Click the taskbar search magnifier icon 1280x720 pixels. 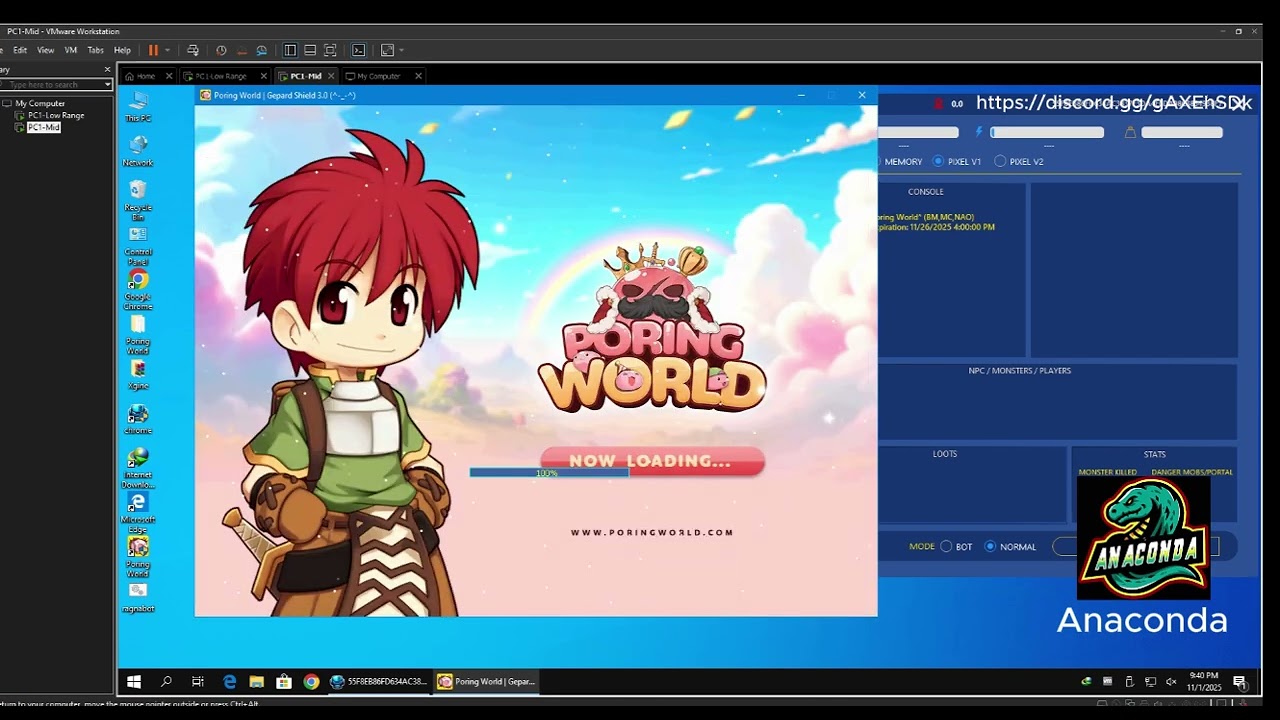pos(166,681)
